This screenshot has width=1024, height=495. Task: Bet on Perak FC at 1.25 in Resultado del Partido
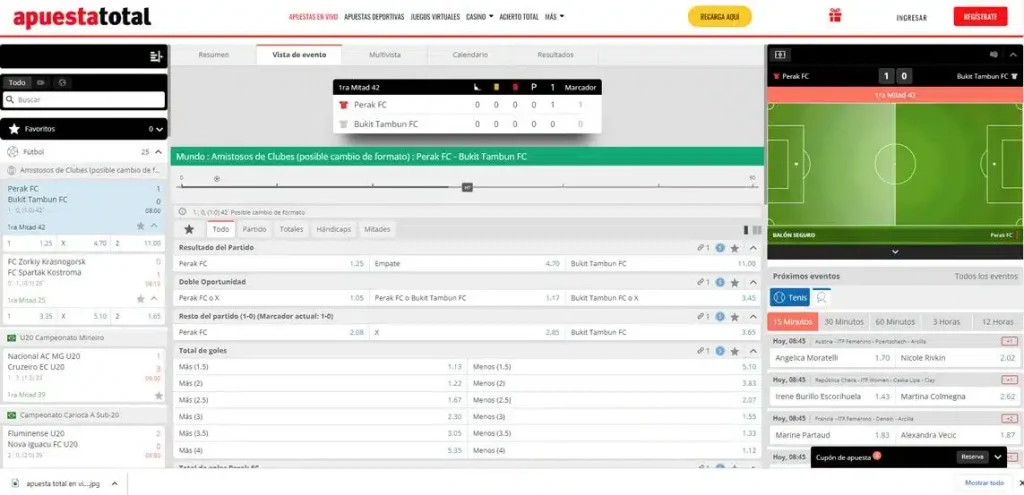coord(271,264)
